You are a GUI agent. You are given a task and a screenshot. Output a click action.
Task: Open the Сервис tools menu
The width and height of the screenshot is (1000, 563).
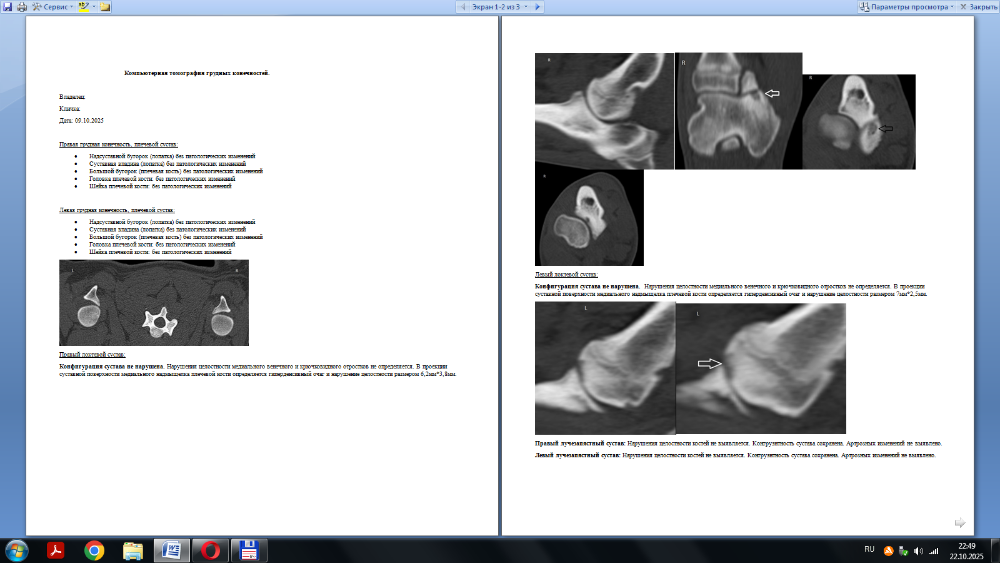click(x=51, y=6)
